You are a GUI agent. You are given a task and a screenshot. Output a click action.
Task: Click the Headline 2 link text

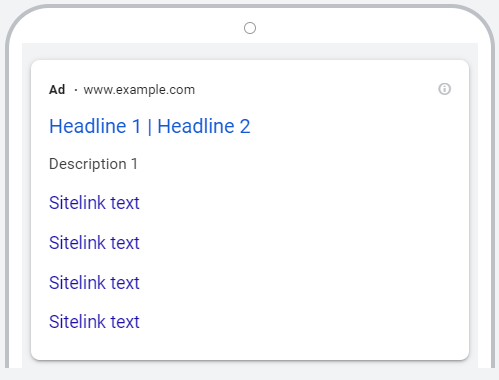click(204, 126)
